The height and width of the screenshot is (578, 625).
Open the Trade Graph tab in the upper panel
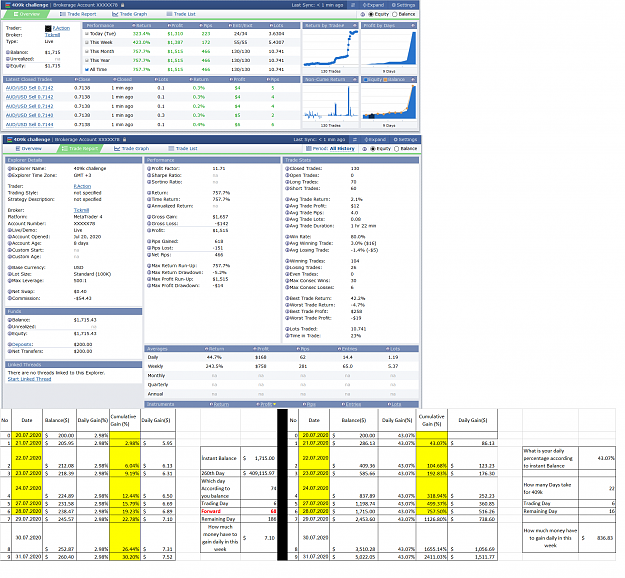pyautogui.click(x=130, y=14)
